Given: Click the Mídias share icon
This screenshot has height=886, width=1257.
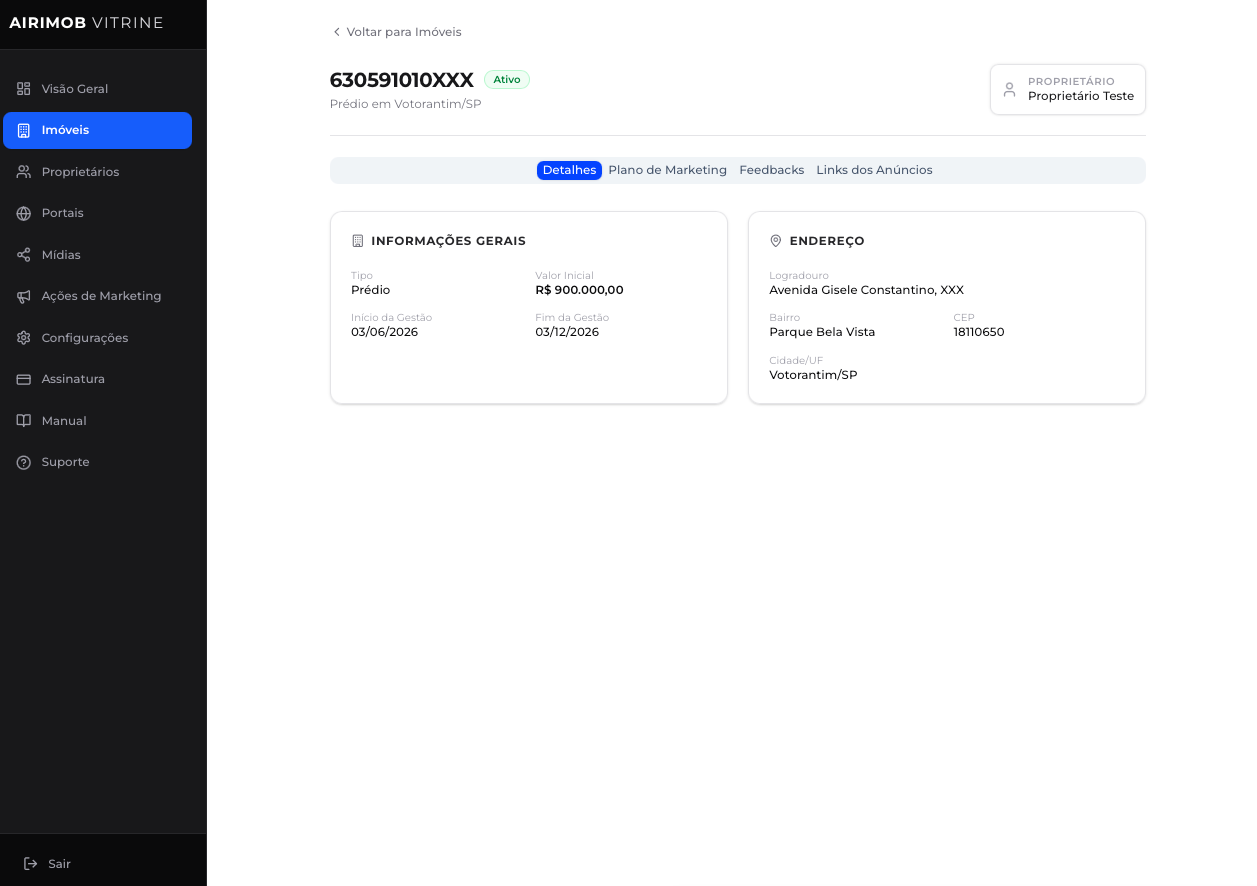Looking at the screenshot, I should pos(24,255).
